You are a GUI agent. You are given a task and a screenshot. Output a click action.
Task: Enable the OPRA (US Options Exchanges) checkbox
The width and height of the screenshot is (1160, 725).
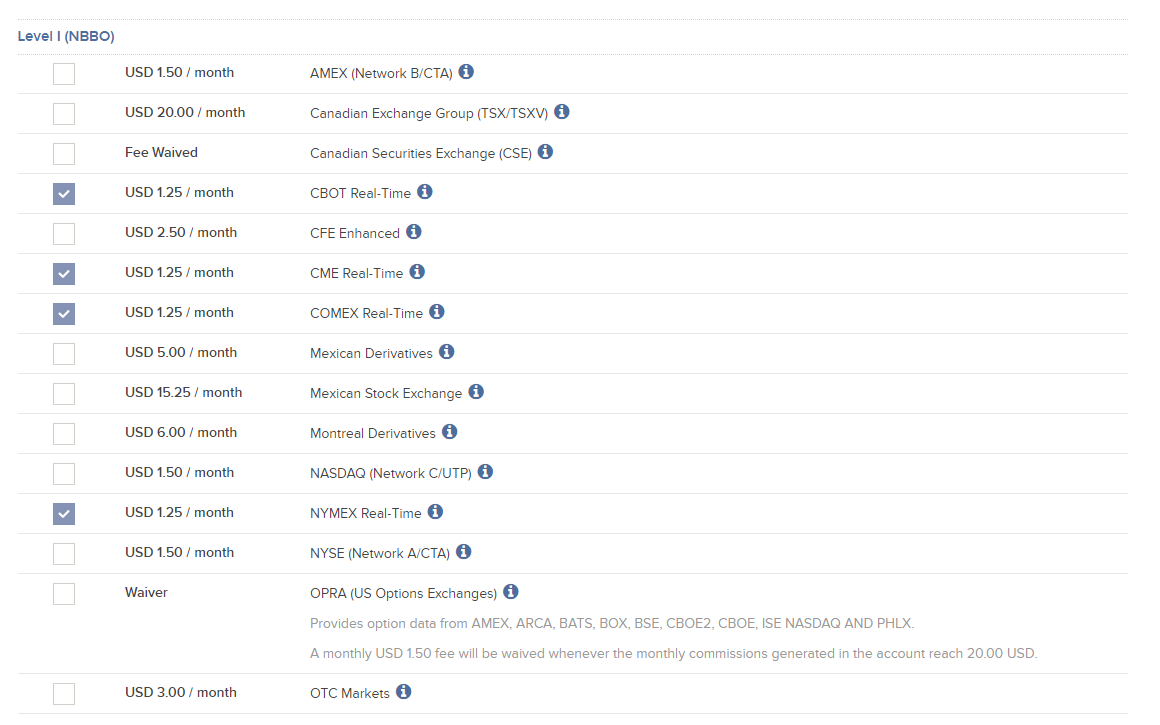click(x=64, y=593)
